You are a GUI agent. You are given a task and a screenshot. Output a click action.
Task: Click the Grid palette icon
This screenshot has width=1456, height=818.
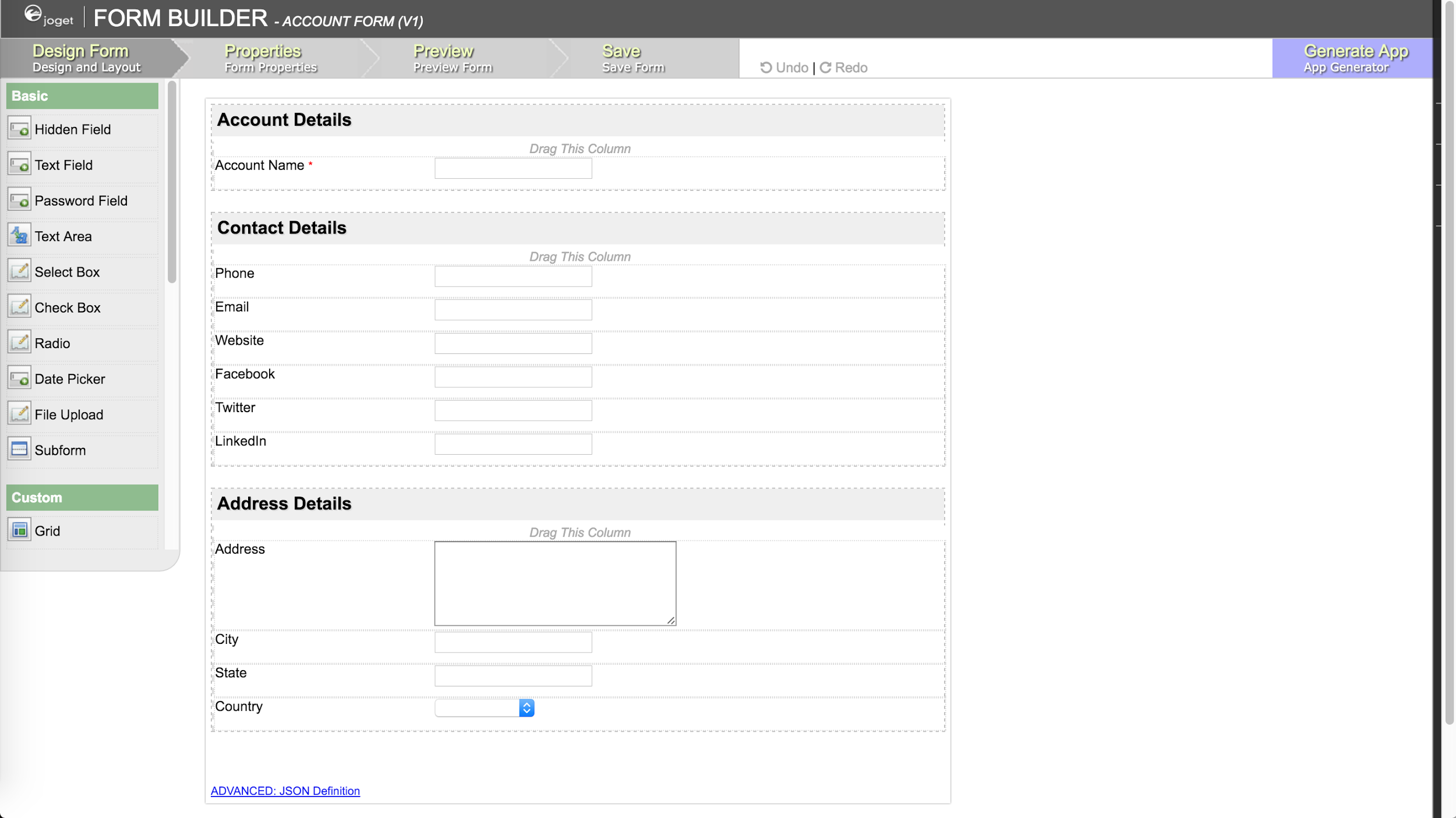(x=19, y=530)
